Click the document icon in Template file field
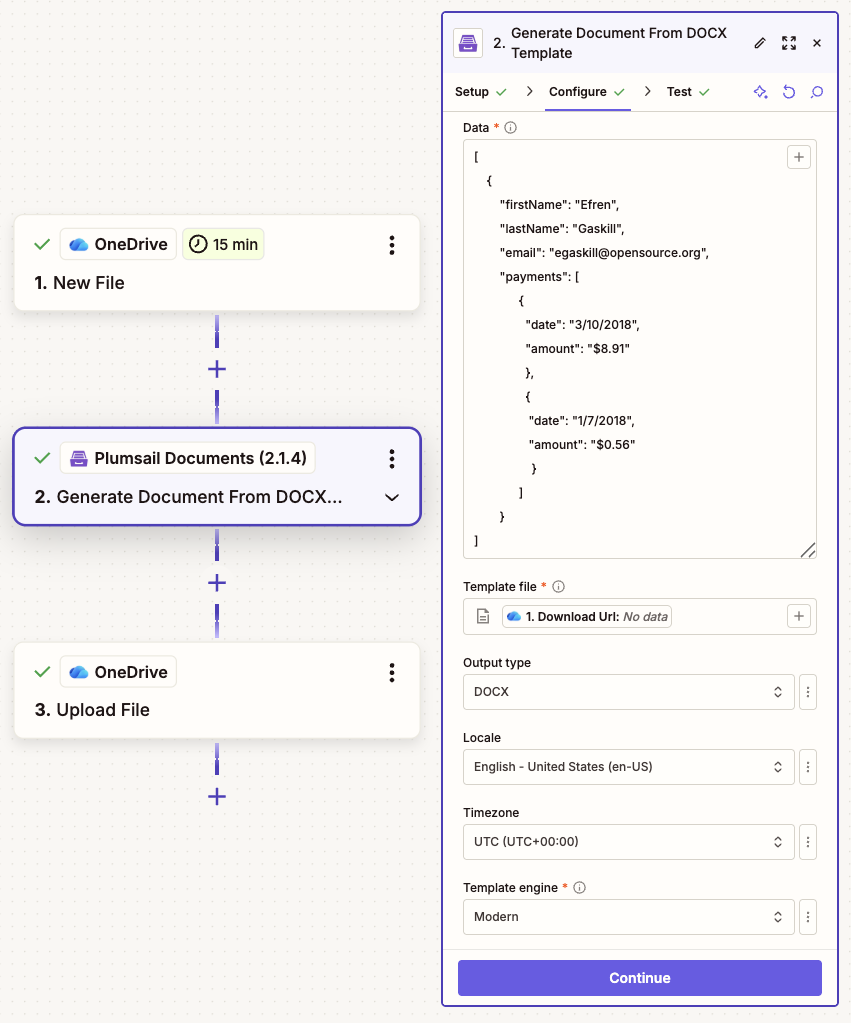This screenshot has width=851, height=1023. click(483, 617)
